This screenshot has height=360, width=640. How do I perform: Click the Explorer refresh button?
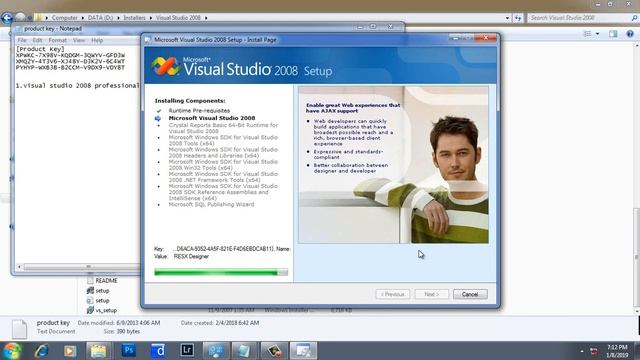518,18
